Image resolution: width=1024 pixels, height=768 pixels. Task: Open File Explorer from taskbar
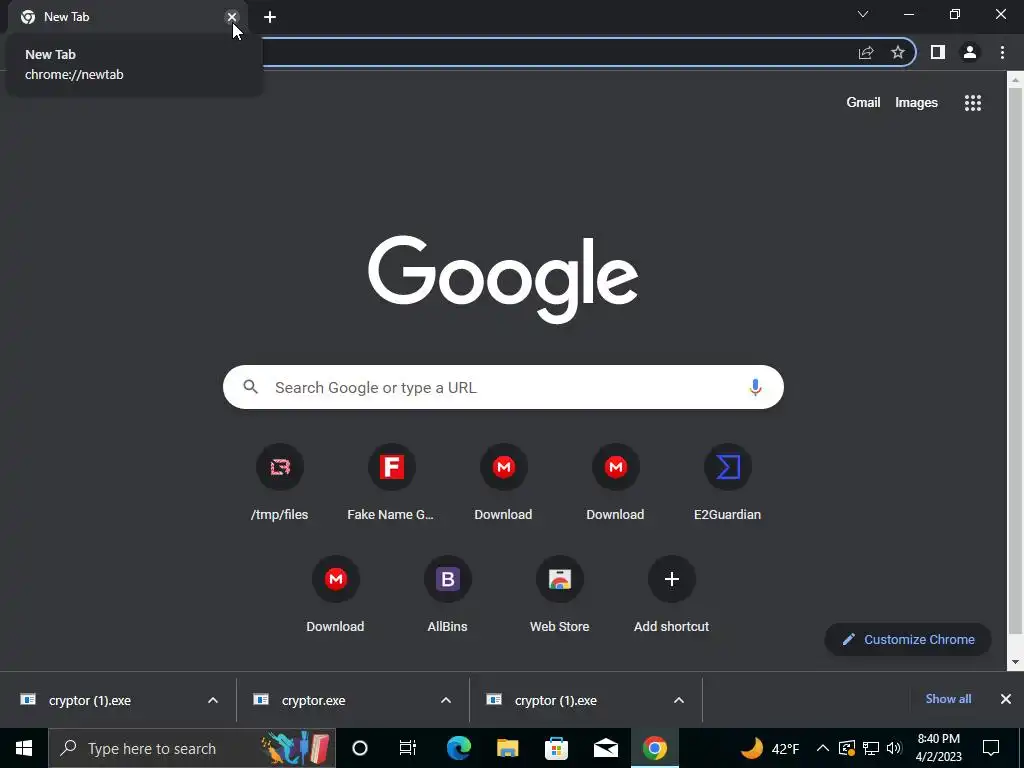[507, 748]
